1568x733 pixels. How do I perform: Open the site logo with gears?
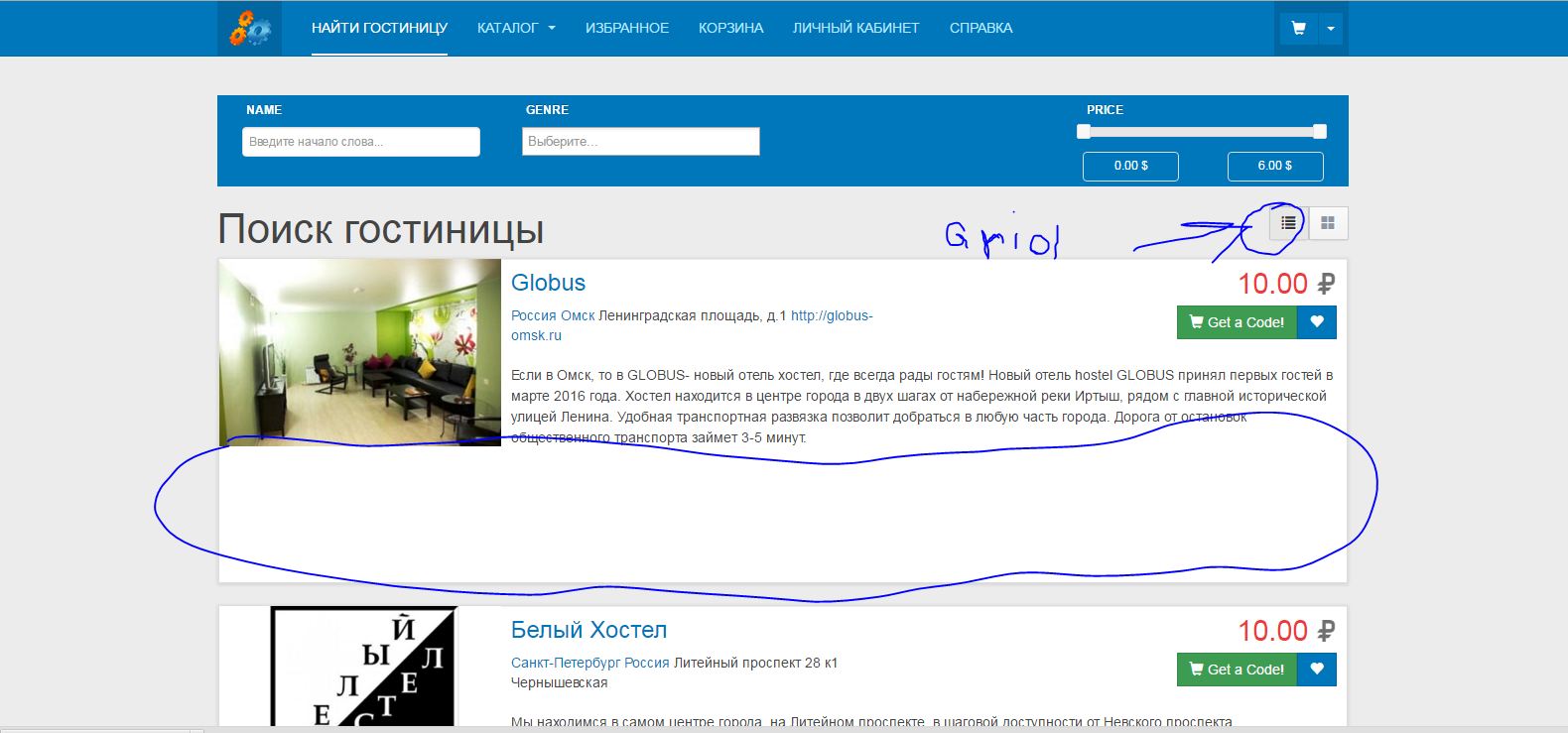249,28
